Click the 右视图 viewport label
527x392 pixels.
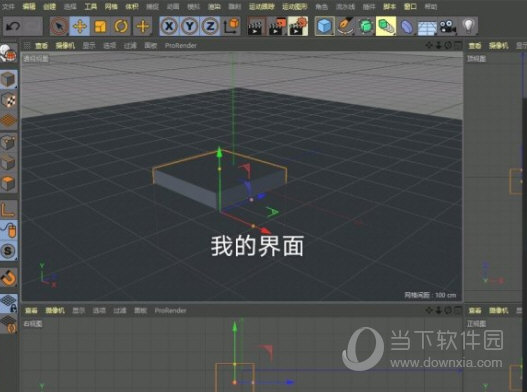point(33,323)
